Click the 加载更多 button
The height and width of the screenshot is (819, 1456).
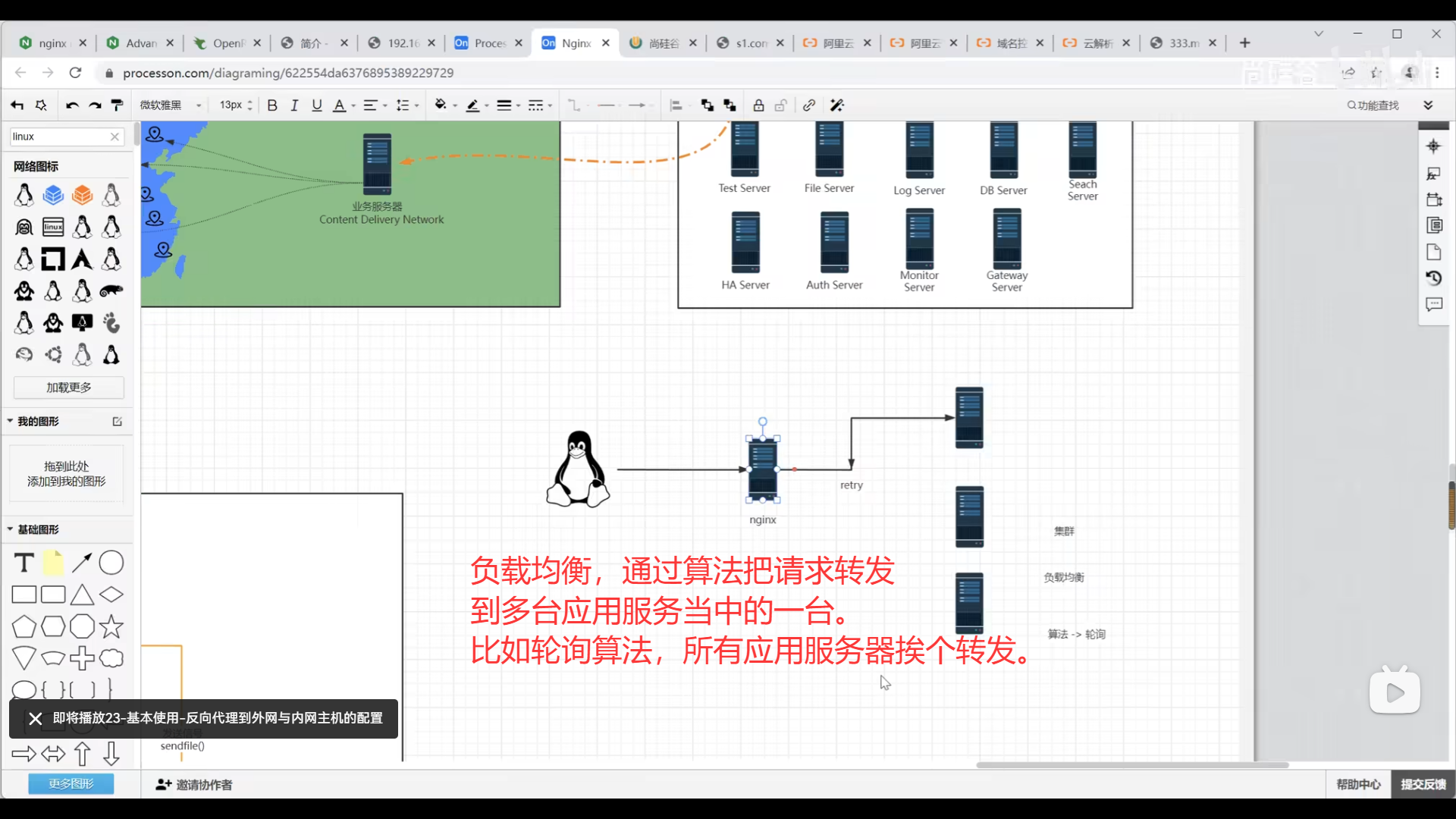point(69,388)
